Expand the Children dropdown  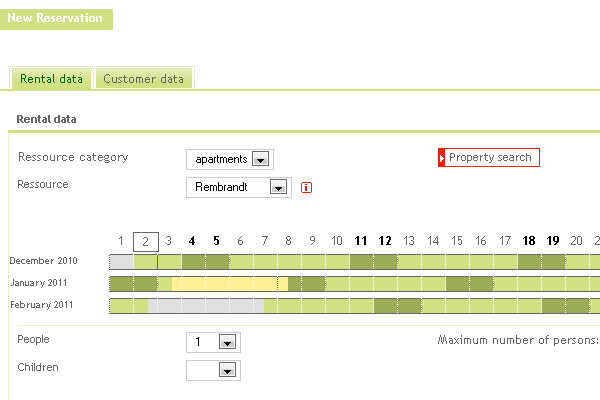[227, 370]
